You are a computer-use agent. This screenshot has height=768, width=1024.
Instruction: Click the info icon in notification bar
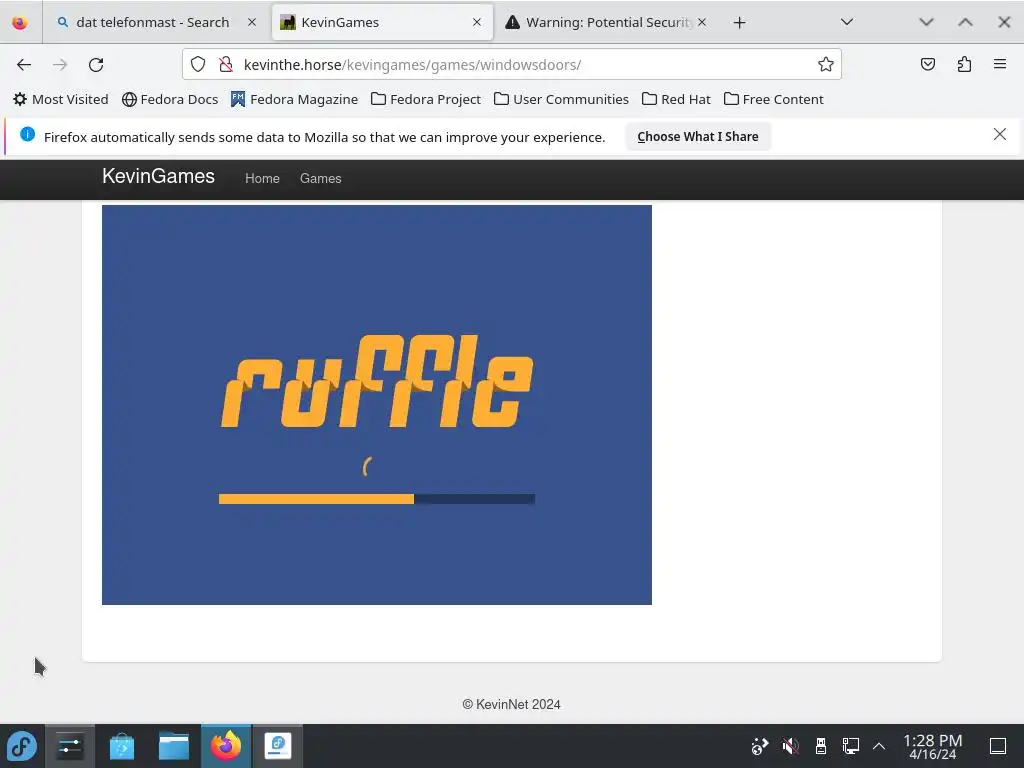click(27, 135)
